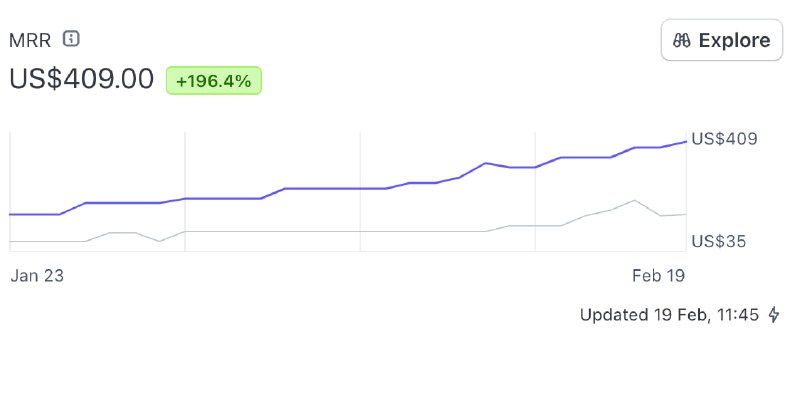Open the Explore button

pos(721,40)
